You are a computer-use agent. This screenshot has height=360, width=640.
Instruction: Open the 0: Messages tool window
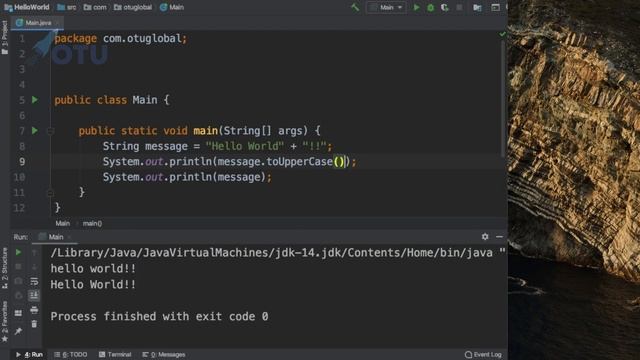pyautogui.click(x=164, y=355)
